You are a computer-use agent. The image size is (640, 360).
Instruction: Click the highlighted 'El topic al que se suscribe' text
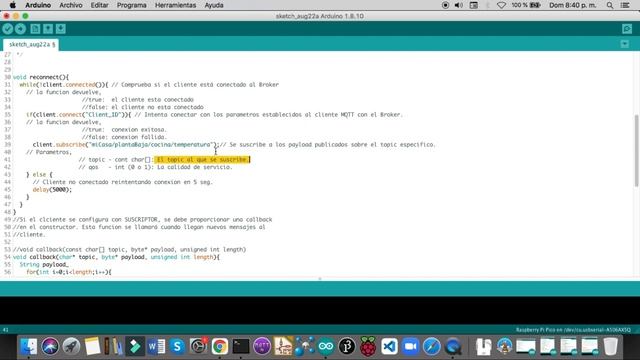tap(202, 160)
